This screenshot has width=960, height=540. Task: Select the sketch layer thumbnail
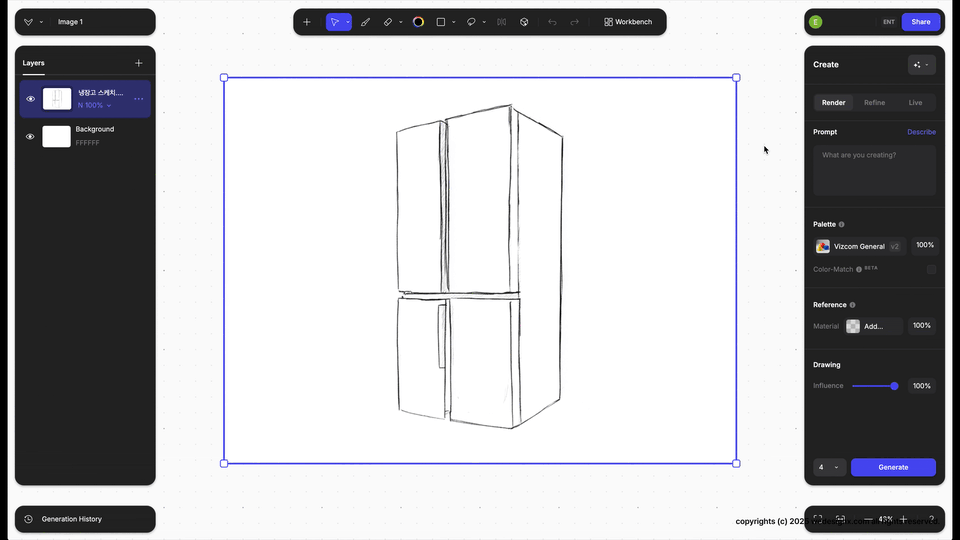(x=56, y=99)
